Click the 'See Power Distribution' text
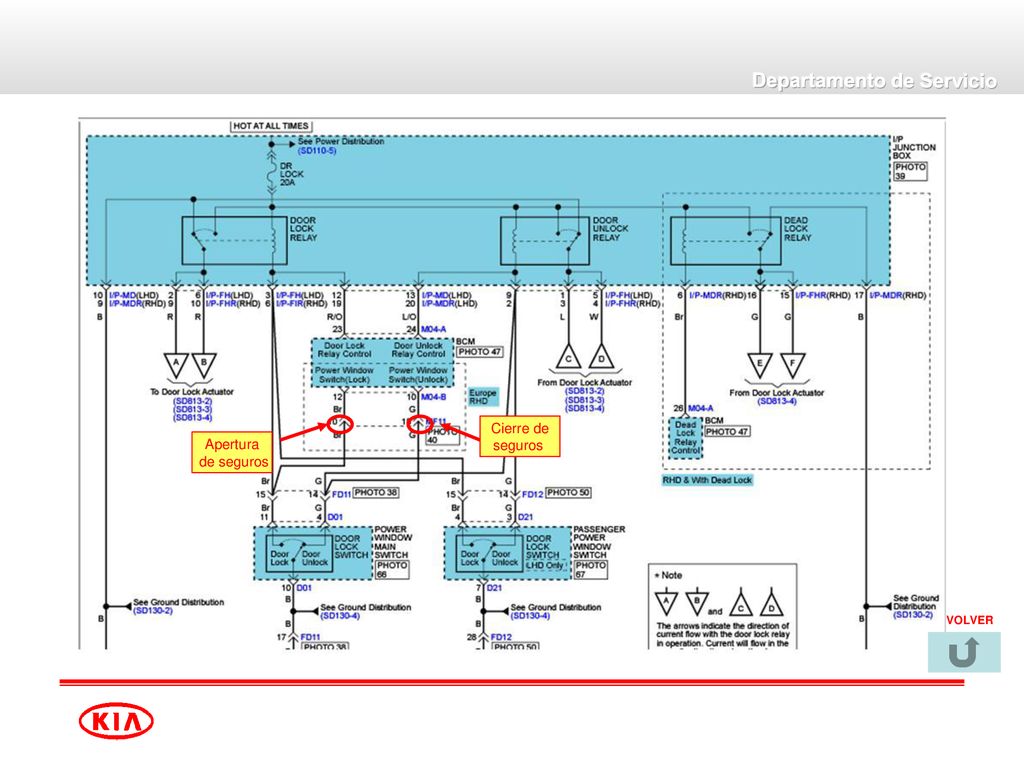The height and width of the screenshot is (768, 1024). coord(341,141)
